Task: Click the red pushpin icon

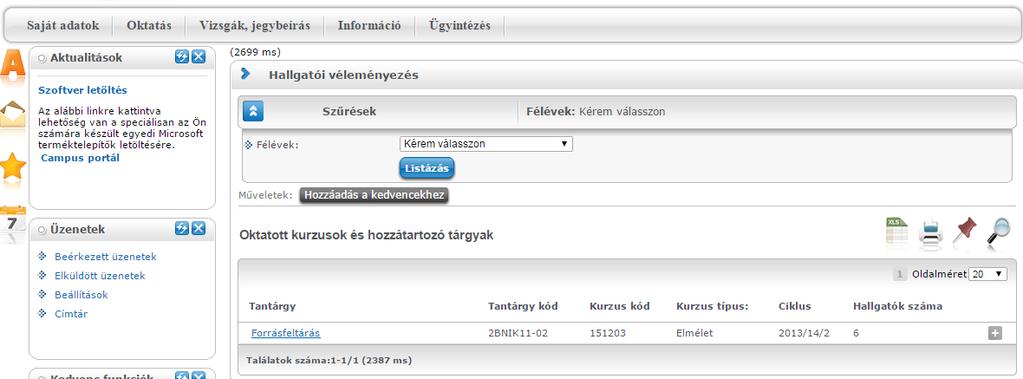Action: click(964, 231)
